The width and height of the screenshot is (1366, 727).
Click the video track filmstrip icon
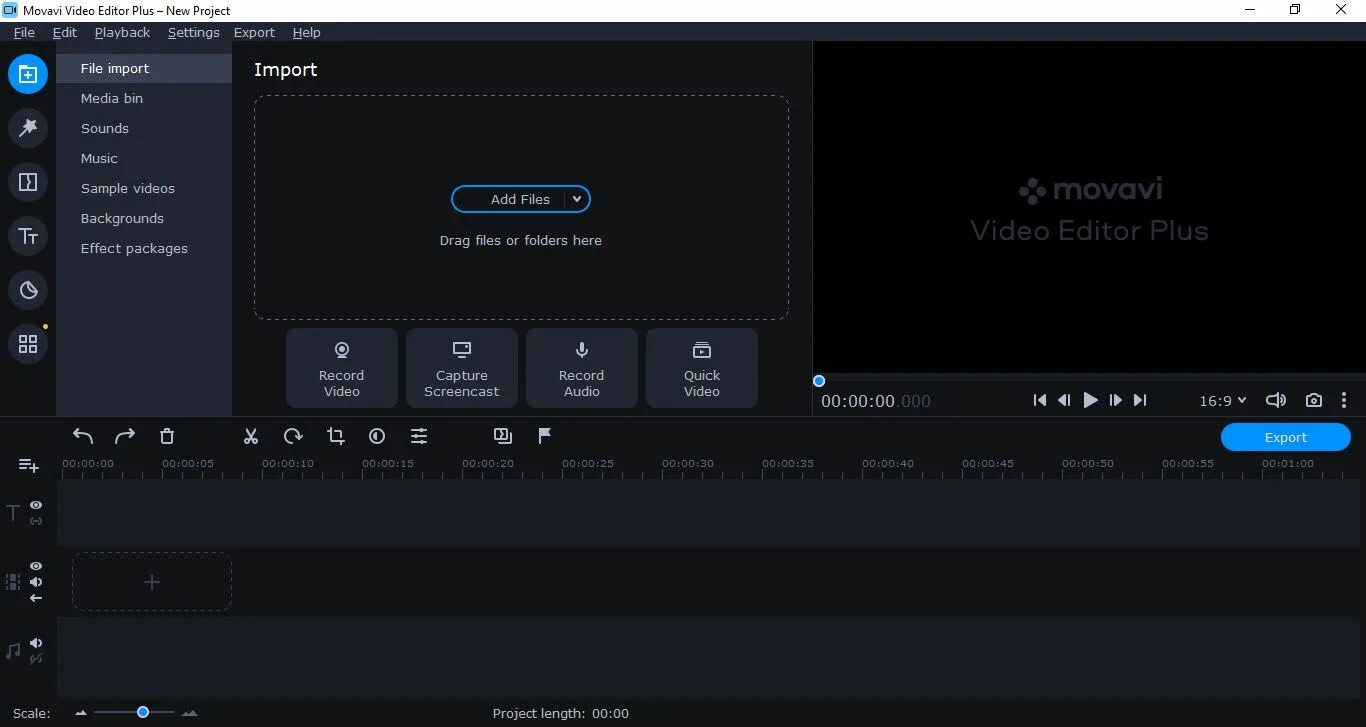13,582
